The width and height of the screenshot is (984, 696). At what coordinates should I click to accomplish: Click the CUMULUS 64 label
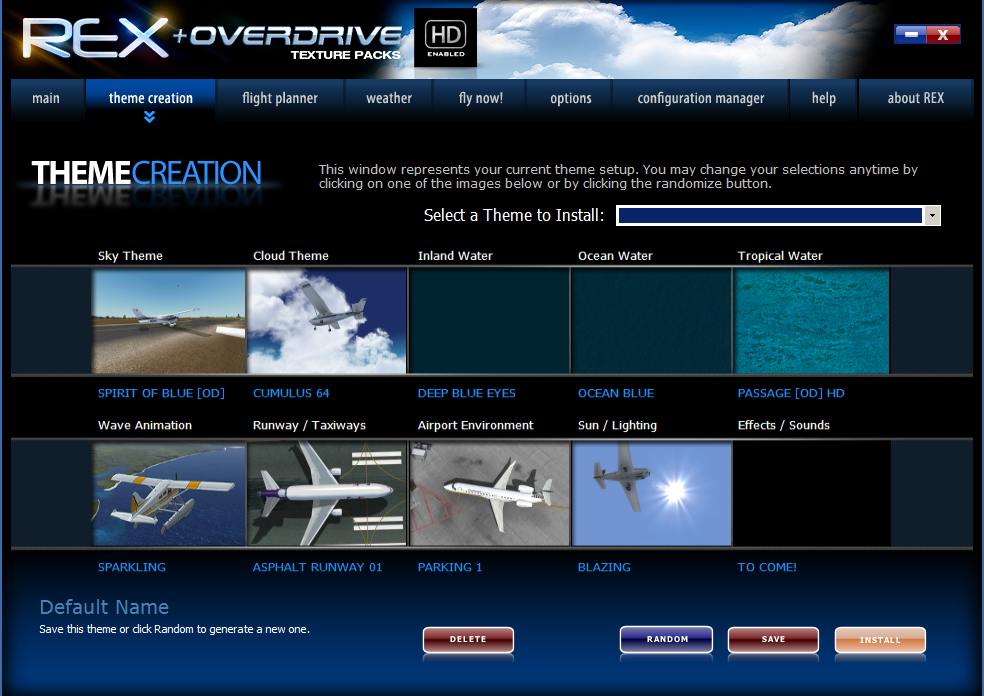pyautogui.click(x=291, y=394)
